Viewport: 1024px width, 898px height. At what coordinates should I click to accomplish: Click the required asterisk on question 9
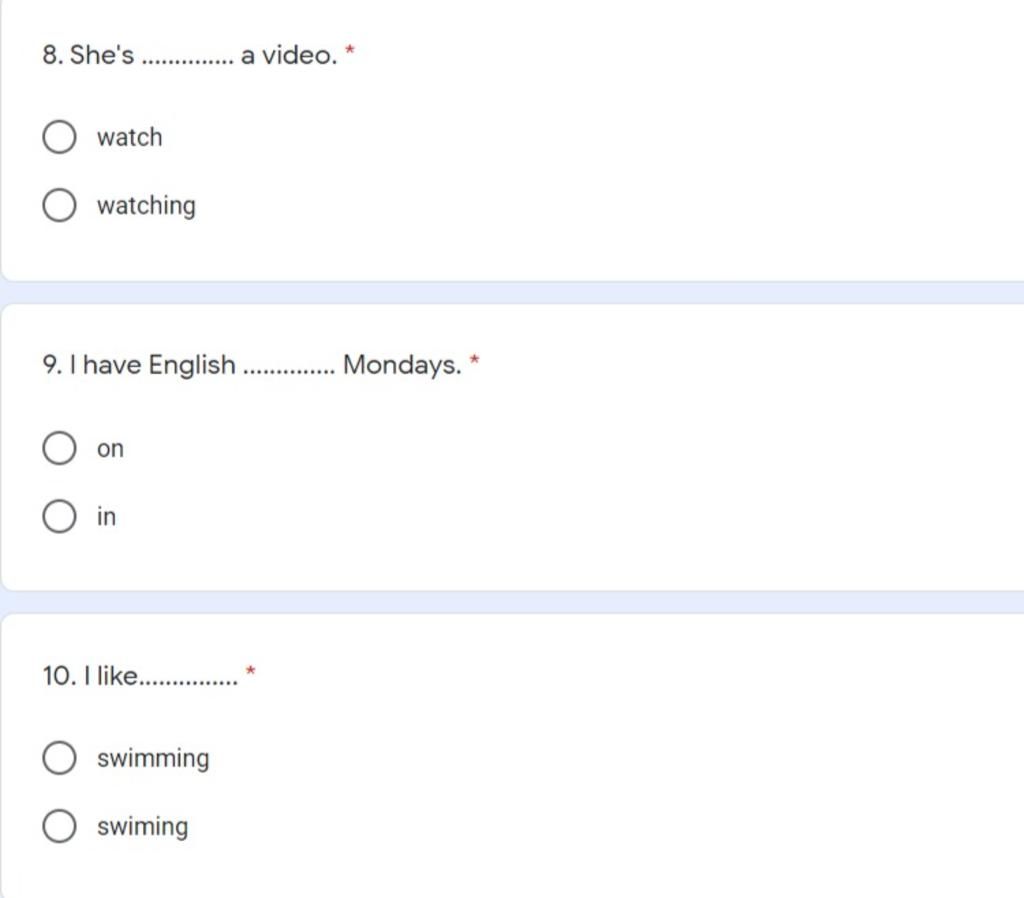click(474, 359)
